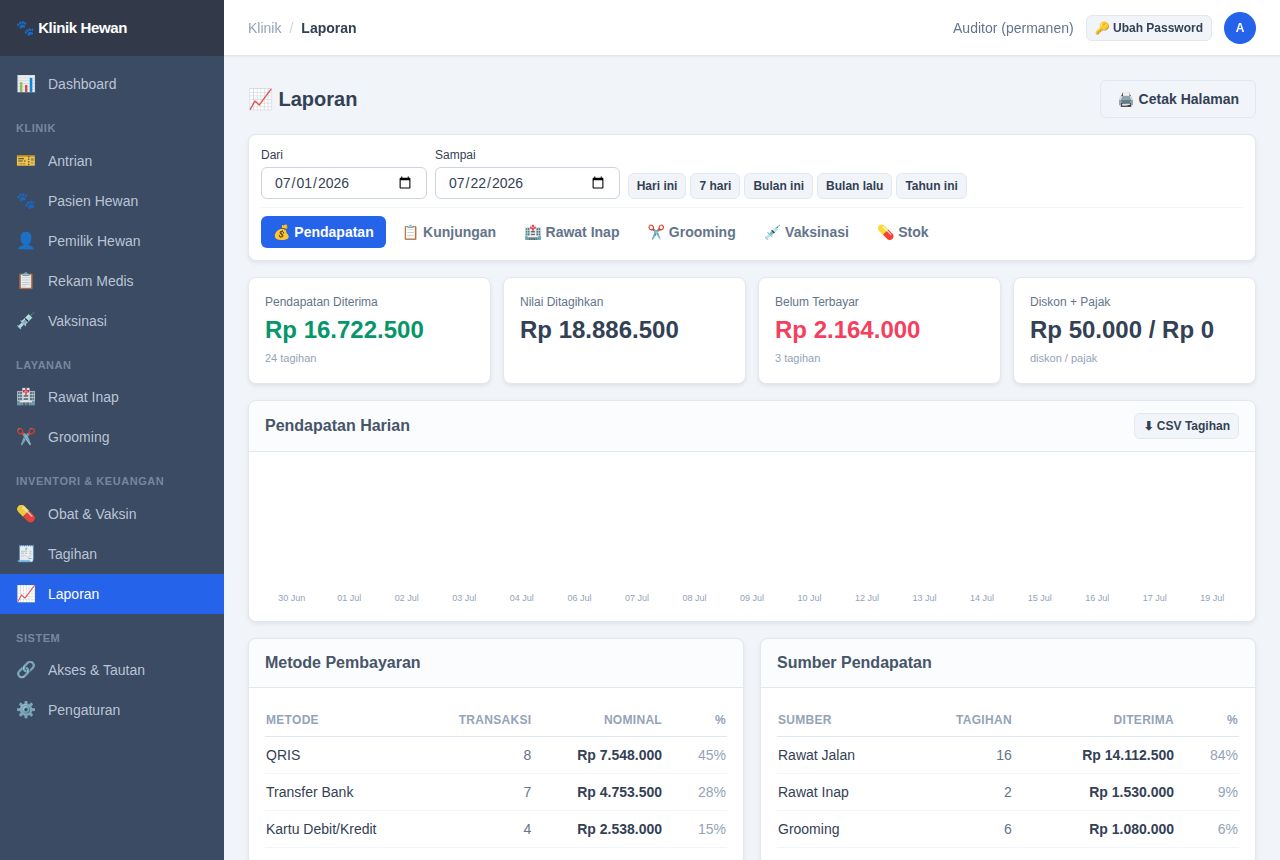Click the Rawat Inap hospital icon in sidebar
Screen dimensions: 1280x860
(26, 397)
